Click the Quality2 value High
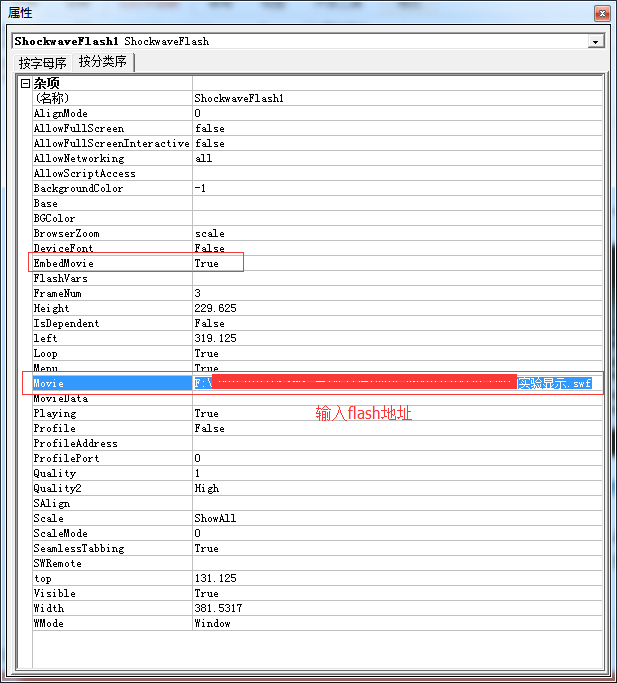Screen dimensions: 617x683 (397, 488)
